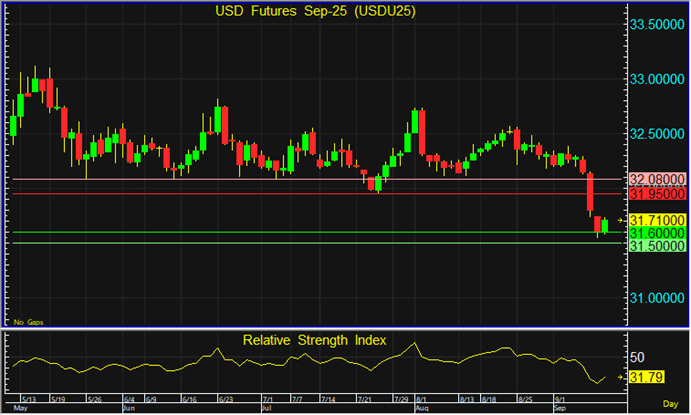Click the 31.00000 price axis label
This screenshot has width=691, height=415.
[x=657, y=298]
